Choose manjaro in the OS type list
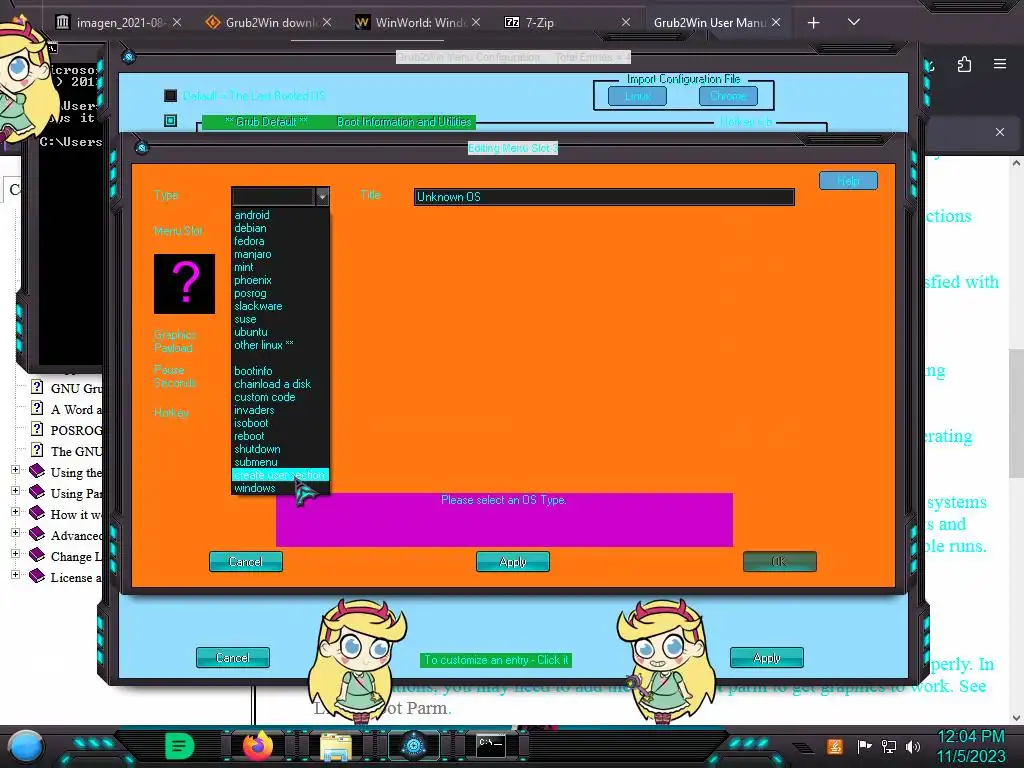The image size is (1024, 768). tap(253, 254)
